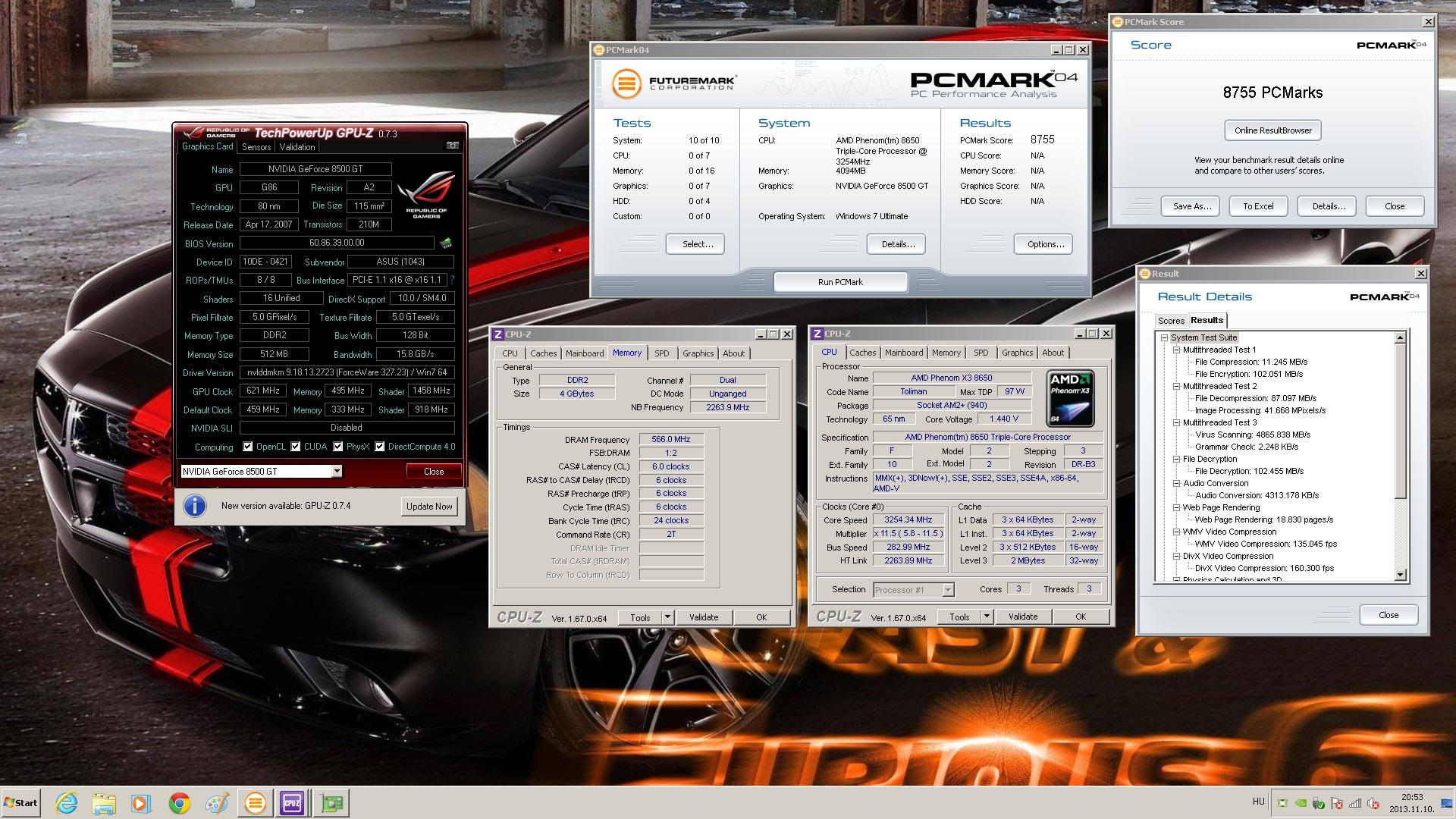Click the blue info icon beside GPU-Z update notice
The width and height of the screenshot is (1456, 819).
[195, 506]
